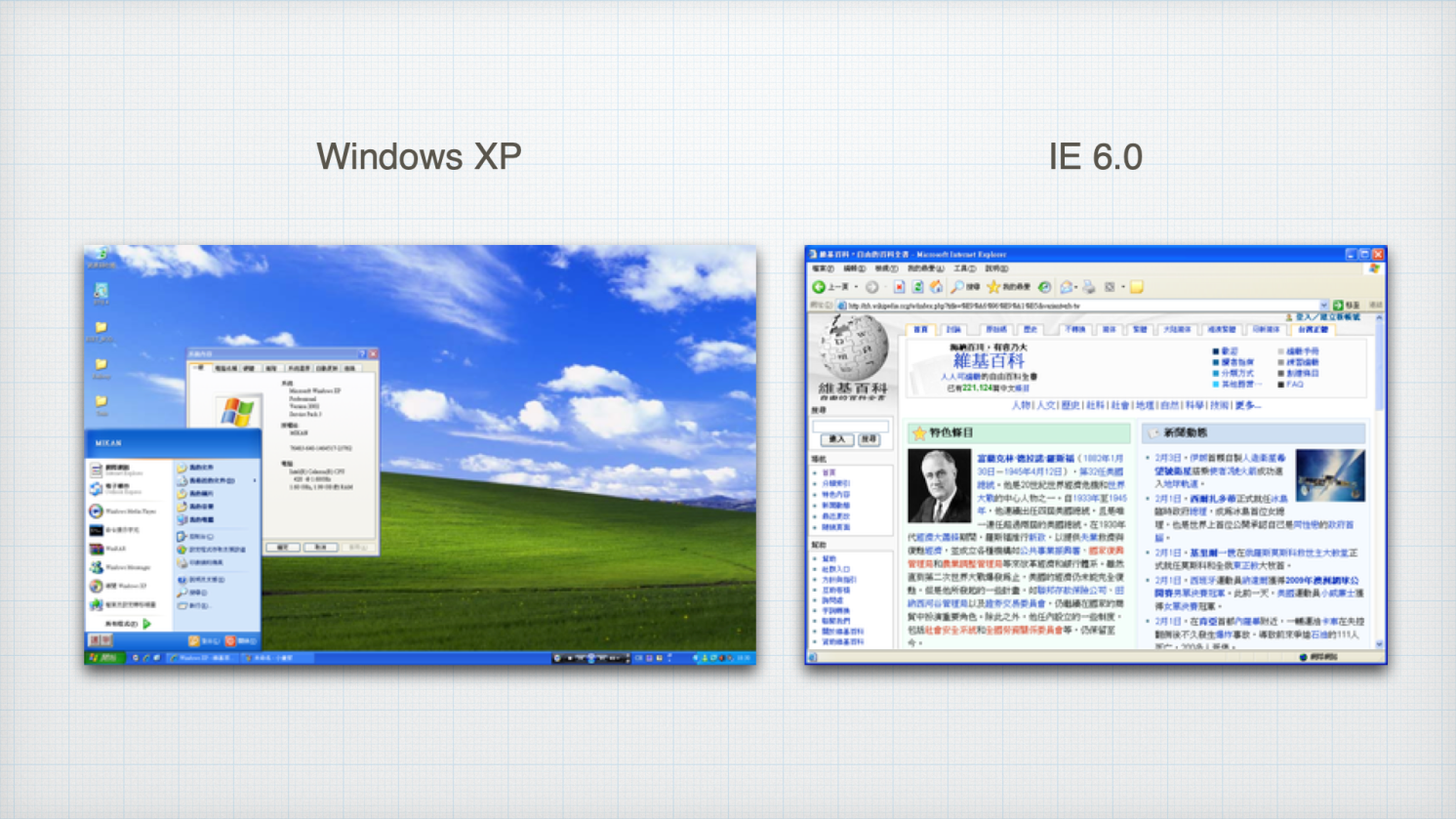Click the Wikipedia globe logo
The image size is (1456, 819).
pyautogui.click(x=853, y=348)
